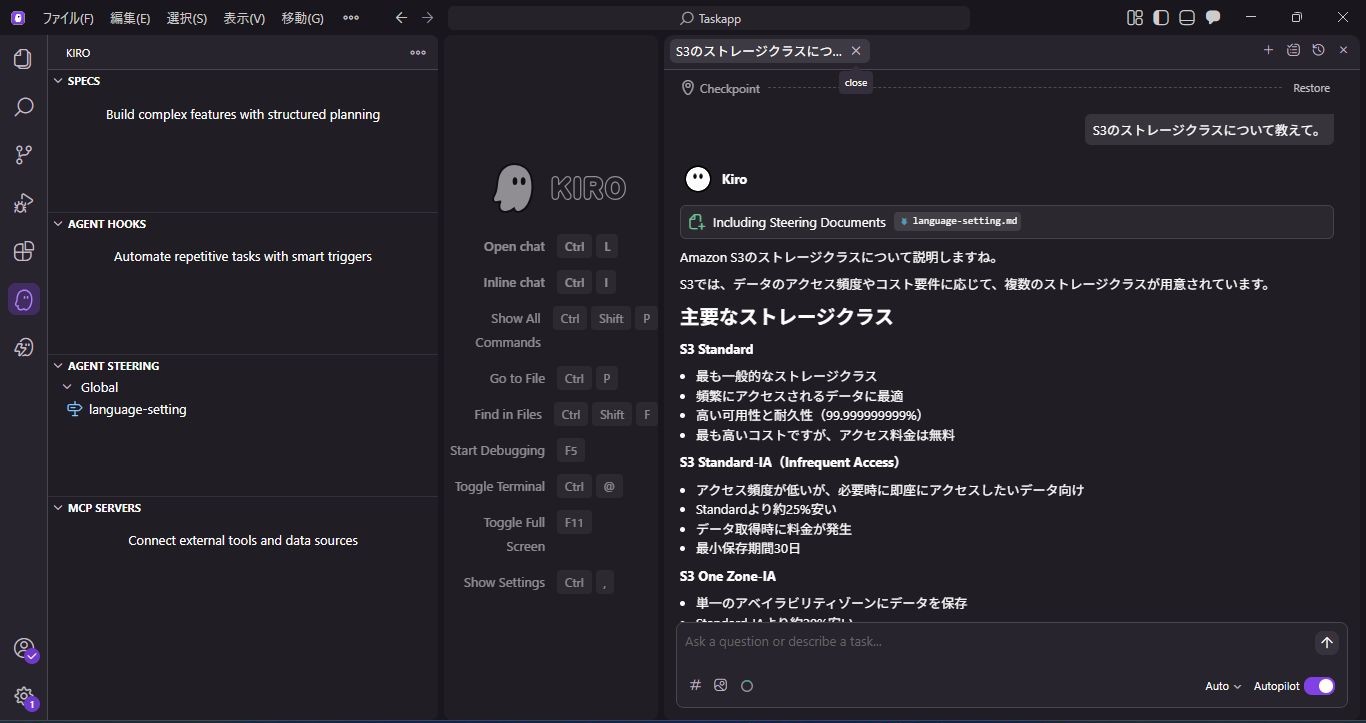
Task: Open chat history in the chat panel
Action: 1318,49
